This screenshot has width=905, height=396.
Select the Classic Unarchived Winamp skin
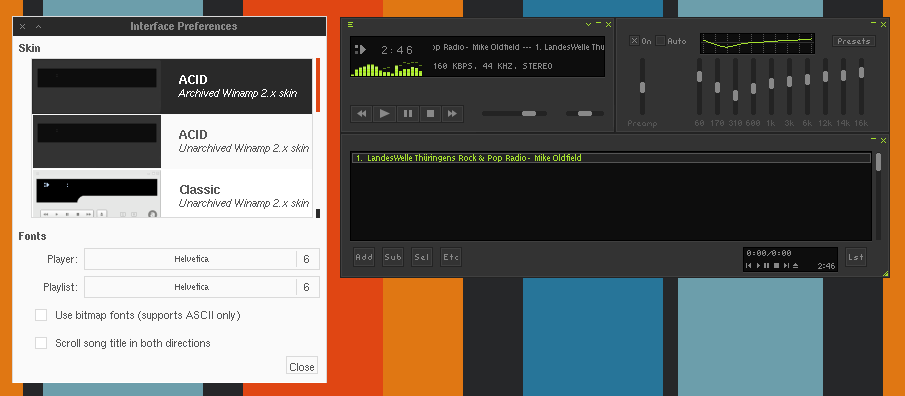[172, 193]
